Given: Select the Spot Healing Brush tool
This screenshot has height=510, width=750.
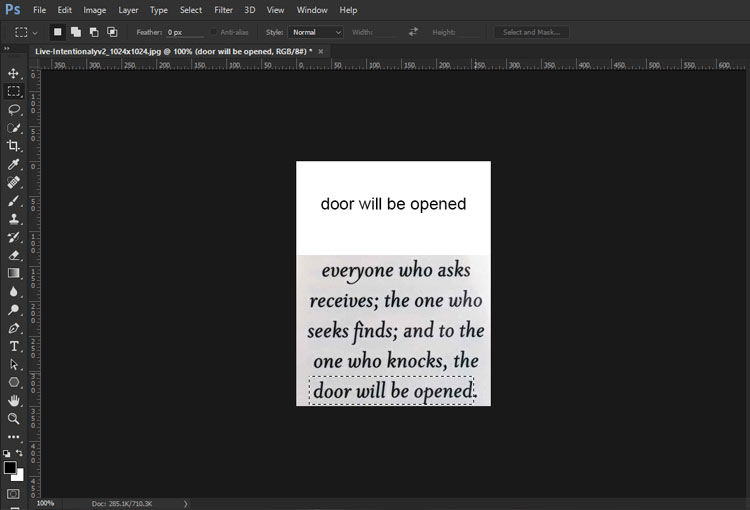Looking at the screenshot, I should point(13,182).
